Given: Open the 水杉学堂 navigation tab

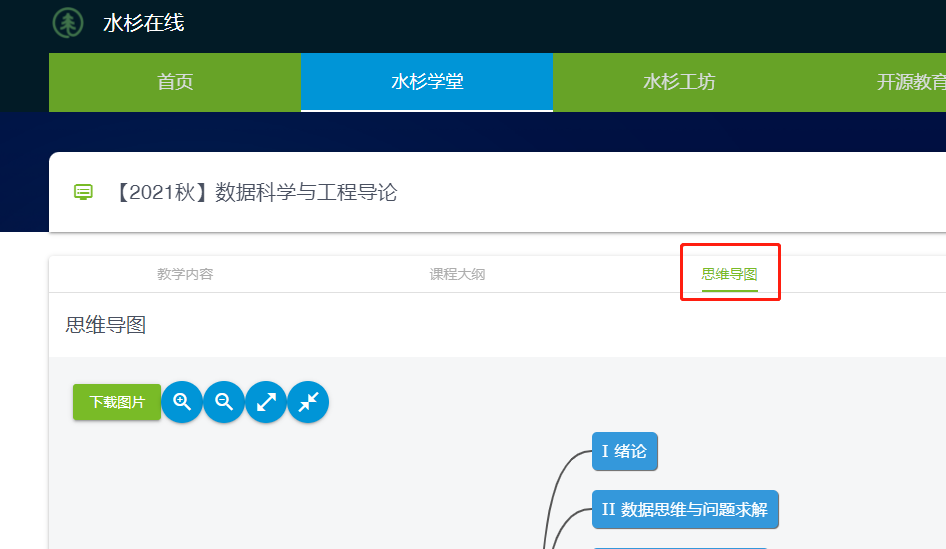Looking at the screenshot, I should 427,82.
